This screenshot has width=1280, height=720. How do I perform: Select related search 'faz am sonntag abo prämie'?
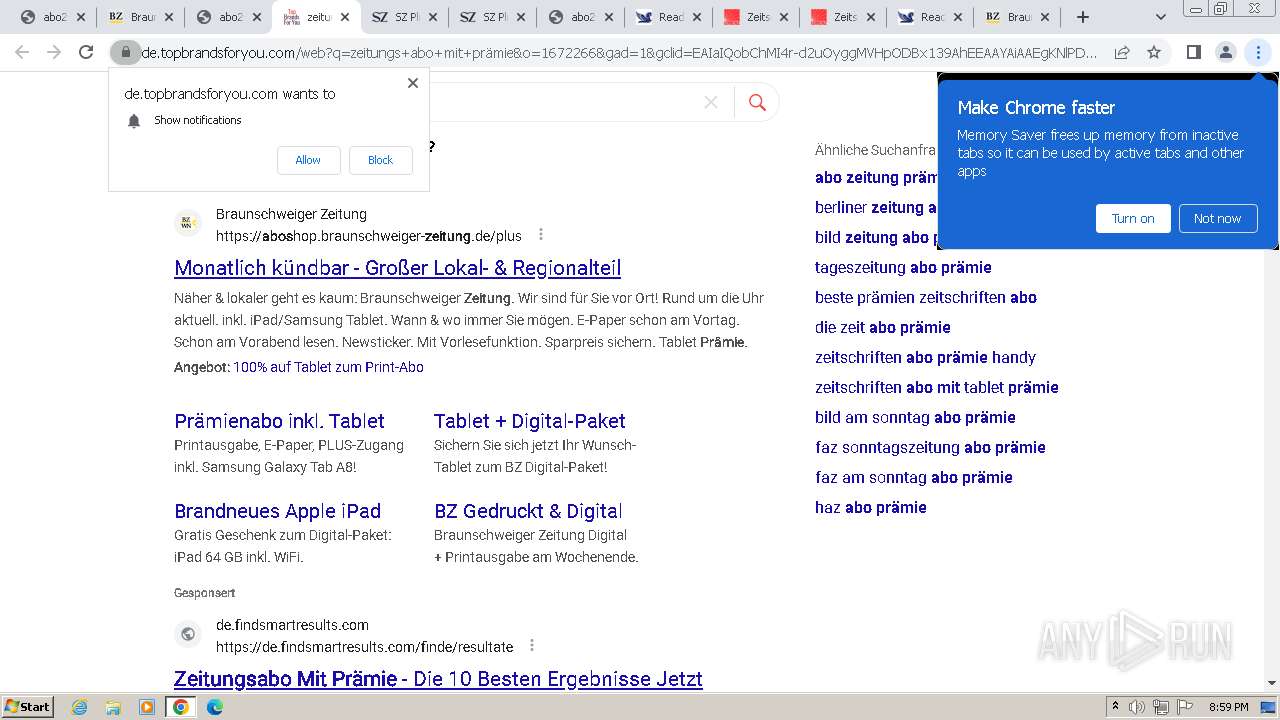pos(914,477)
